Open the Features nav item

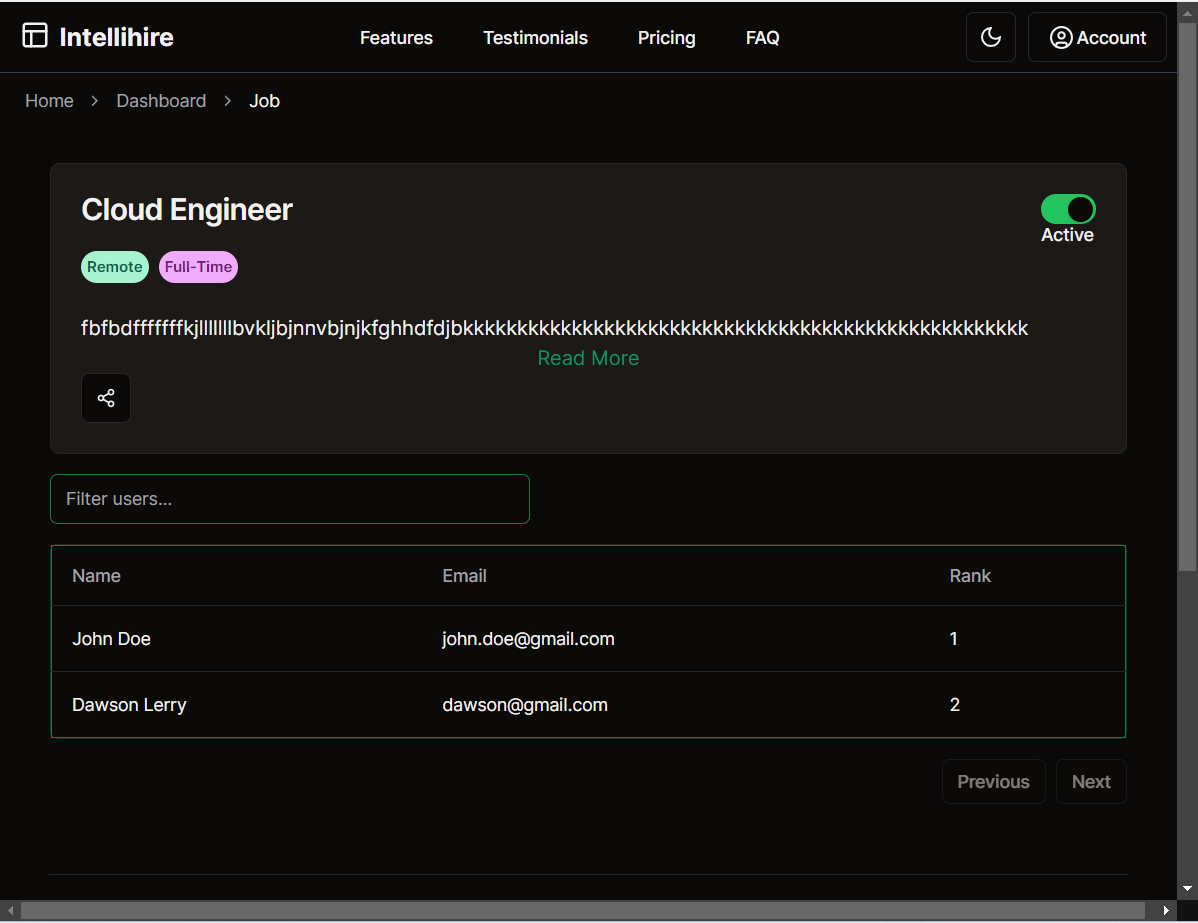click(x=396, y=38)
